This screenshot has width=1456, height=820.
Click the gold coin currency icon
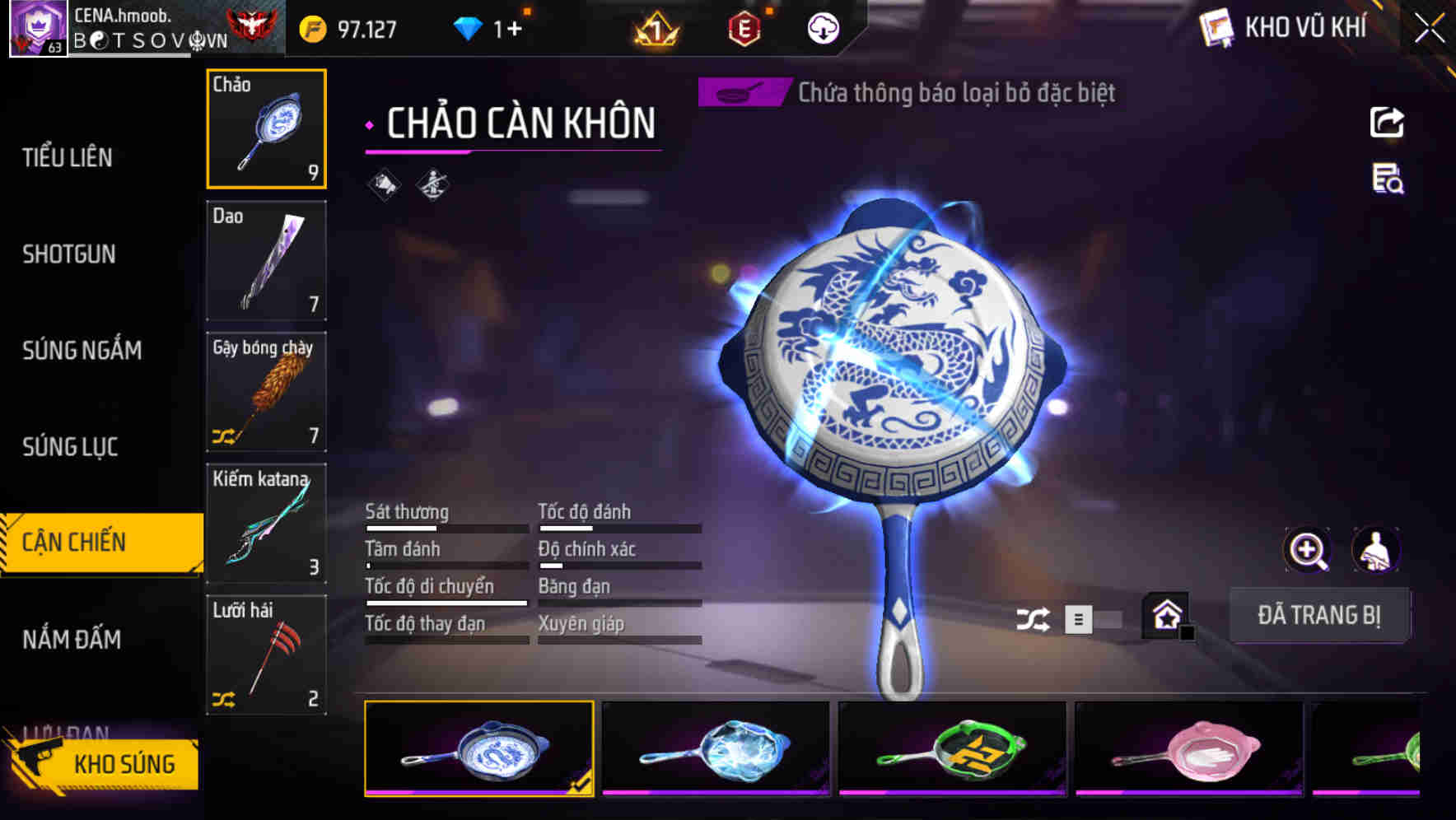tap(313, 30)
